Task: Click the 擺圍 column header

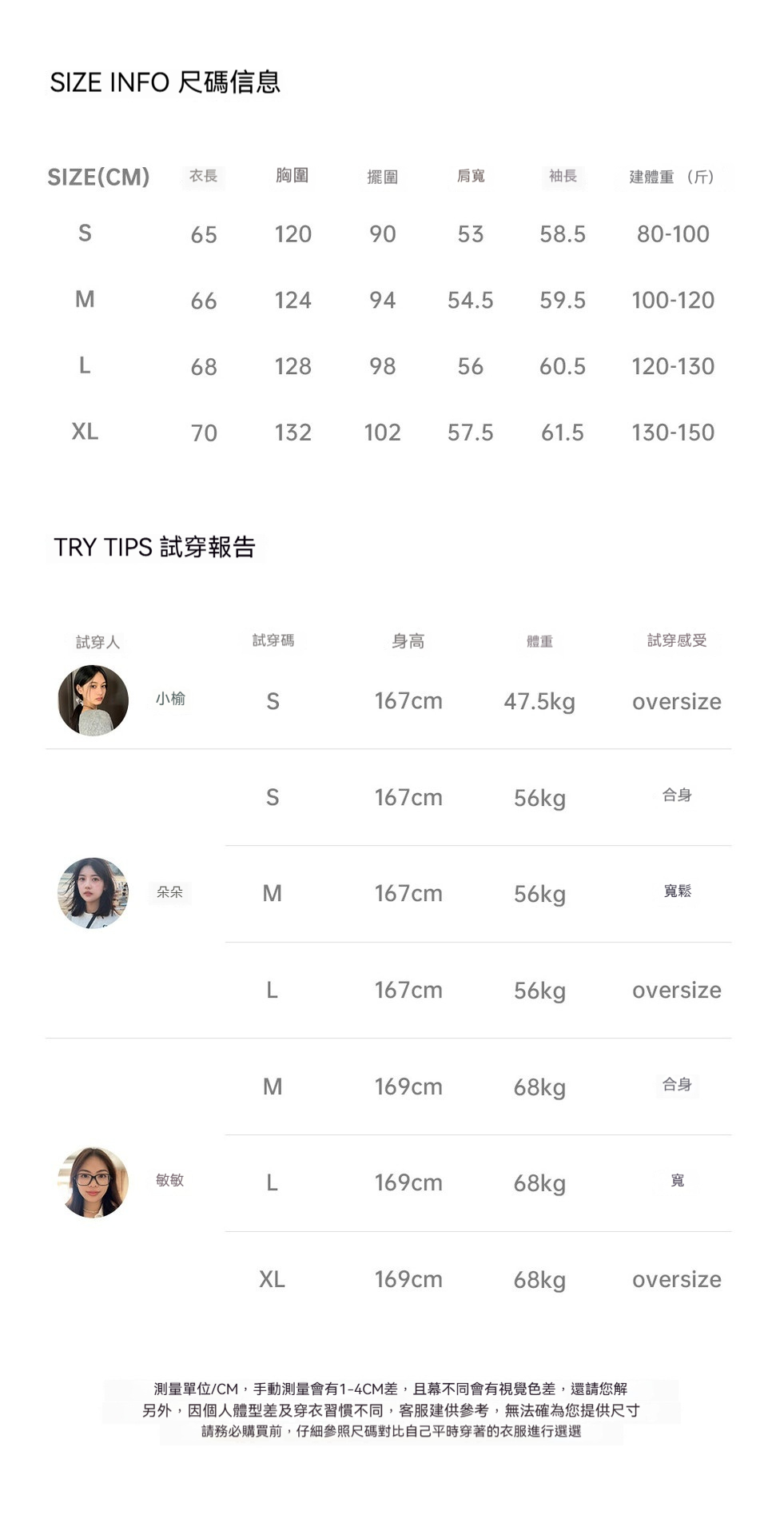Action: [382, 177]
